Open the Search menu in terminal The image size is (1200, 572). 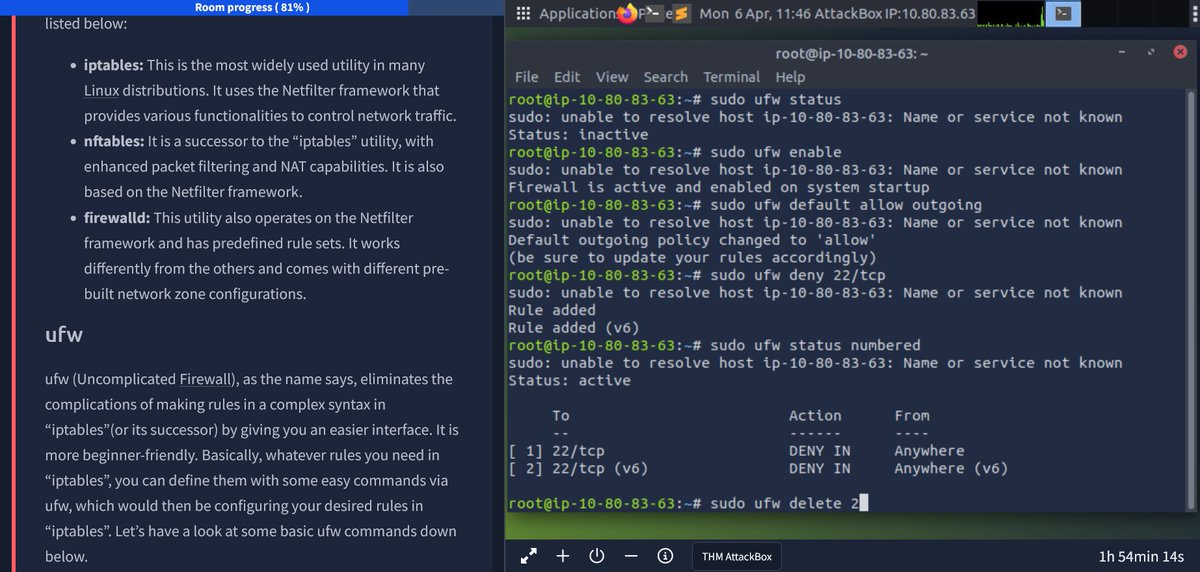665,77
